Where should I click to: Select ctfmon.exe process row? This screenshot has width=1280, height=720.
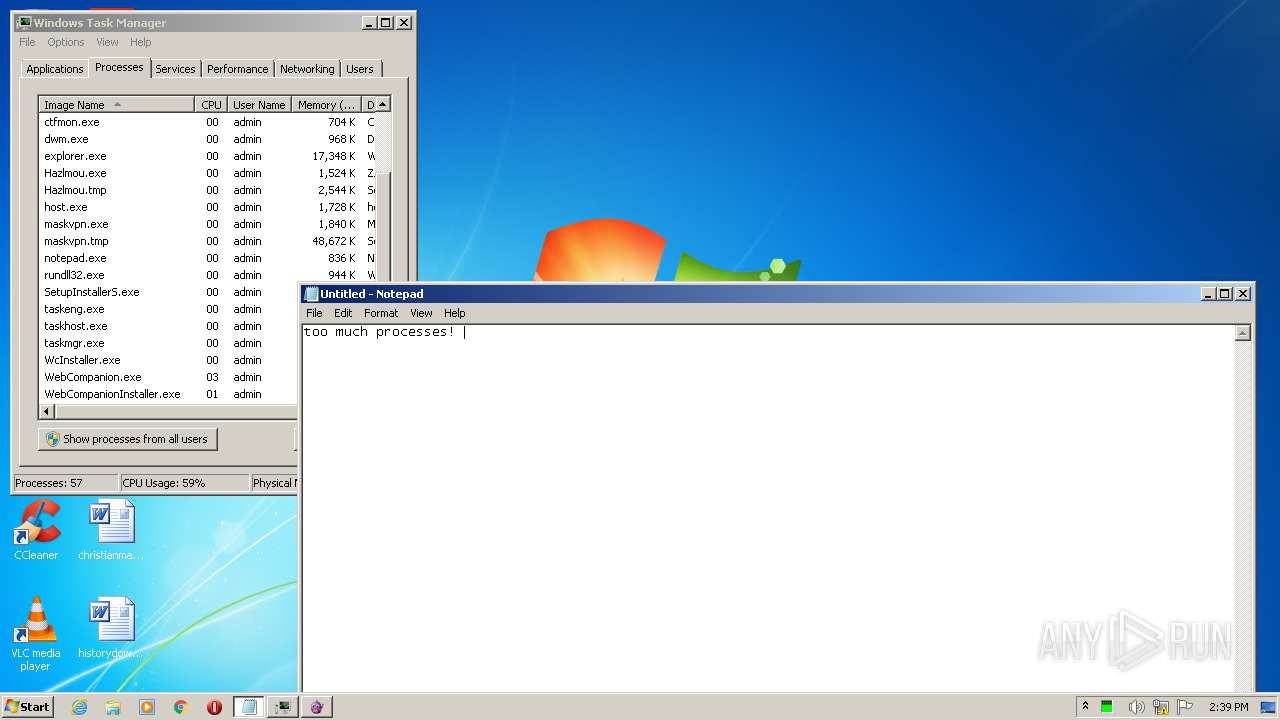click(207, 122)
